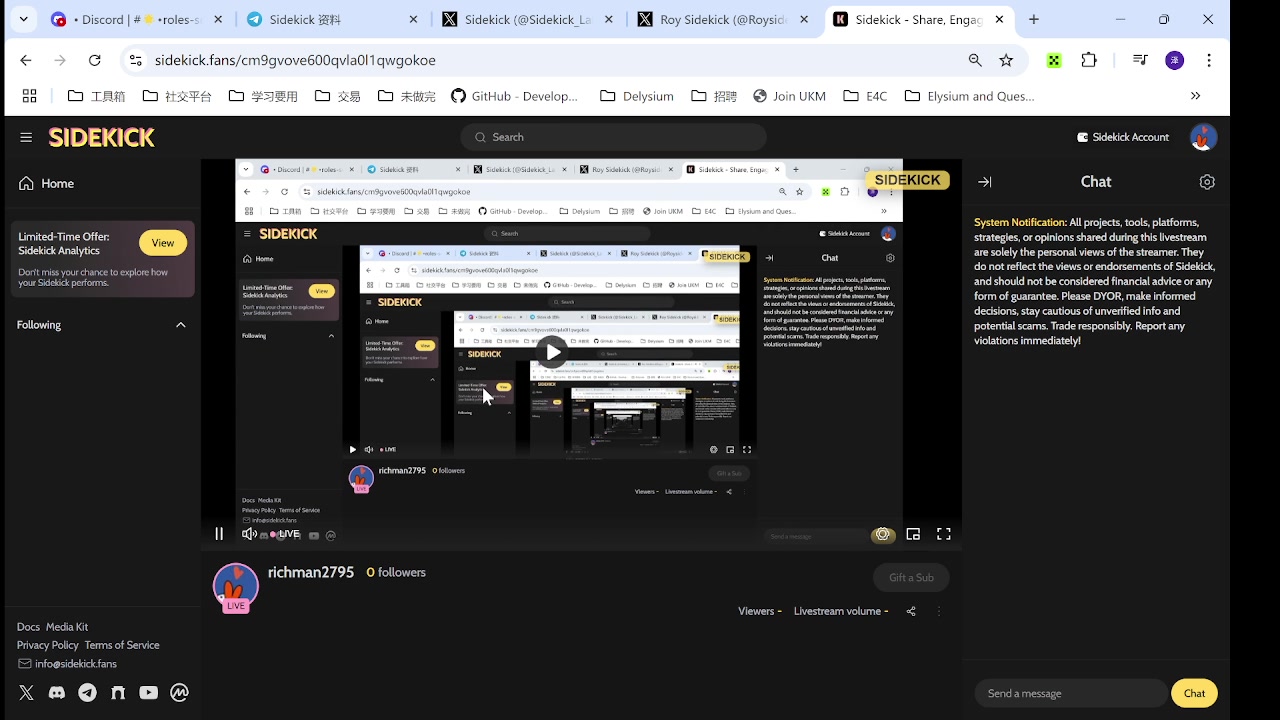Close the Roy Sidekick browser tab
The image size is (1280, 720).
pyautogui.click(x=804, y=19)
